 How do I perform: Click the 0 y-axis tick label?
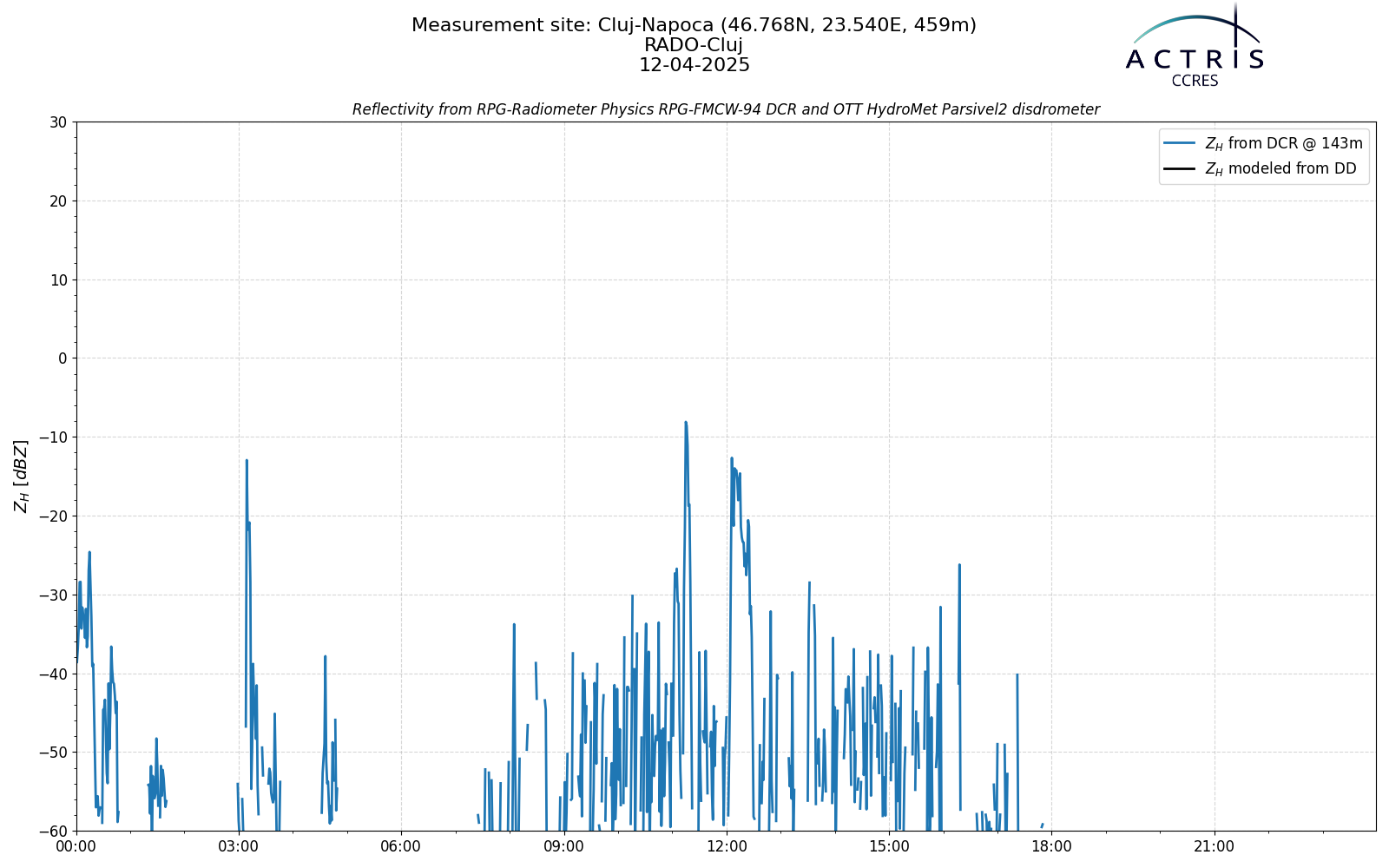[x=63, y=358]
